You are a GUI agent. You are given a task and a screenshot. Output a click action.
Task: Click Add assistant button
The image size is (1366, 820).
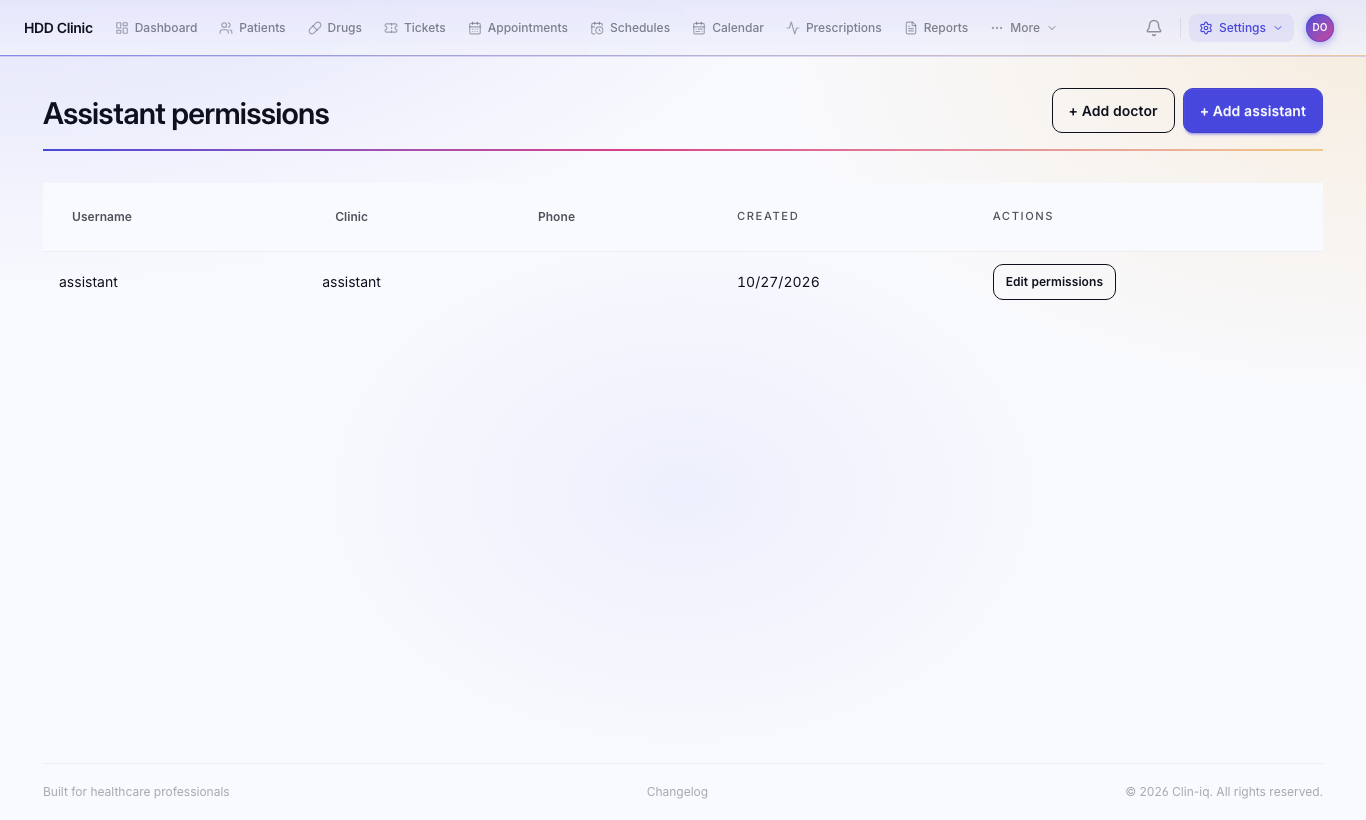pos(1253,111)
